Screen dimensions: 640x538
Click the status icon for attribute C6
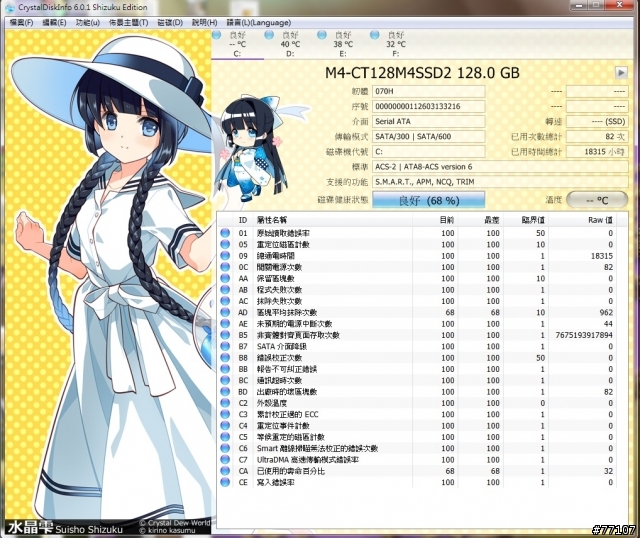point(225,448)
